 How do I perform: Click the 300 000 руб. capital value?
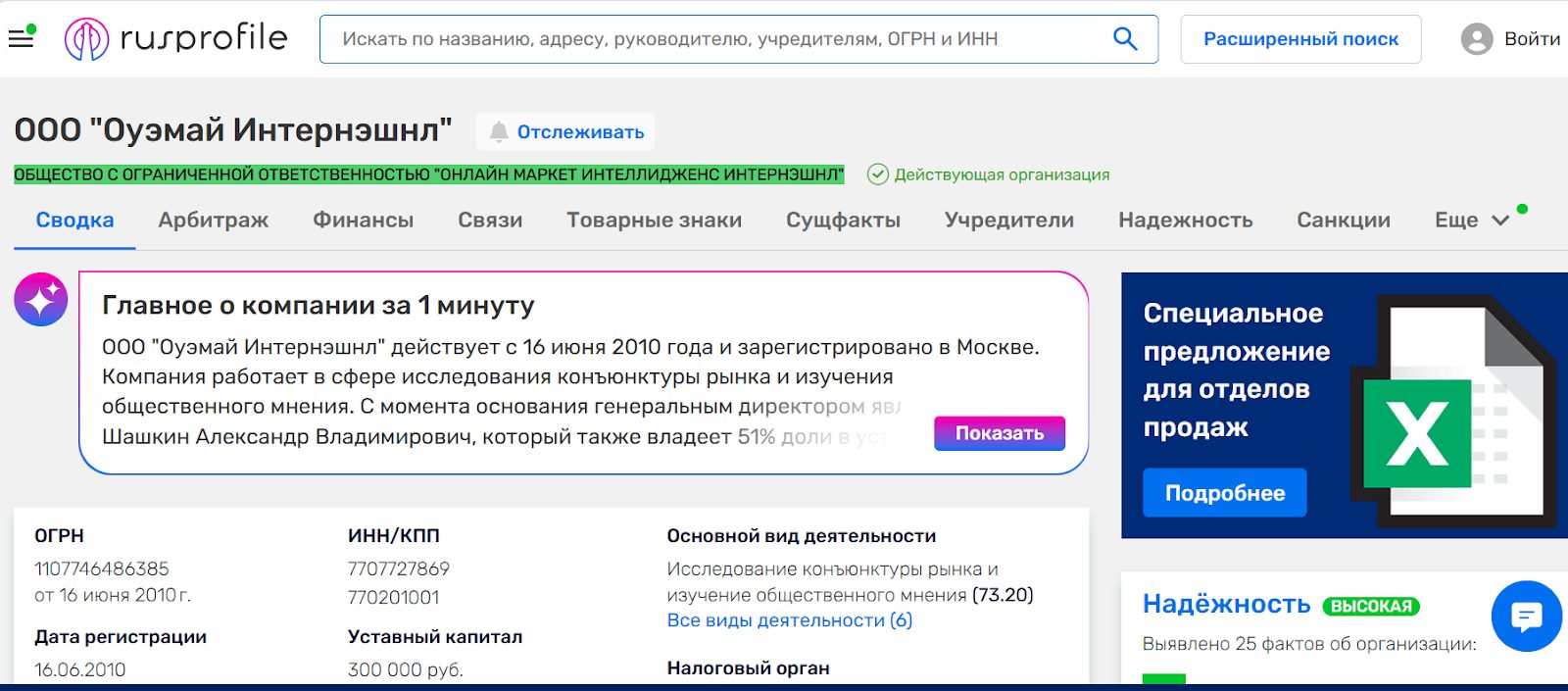point(406,669)
